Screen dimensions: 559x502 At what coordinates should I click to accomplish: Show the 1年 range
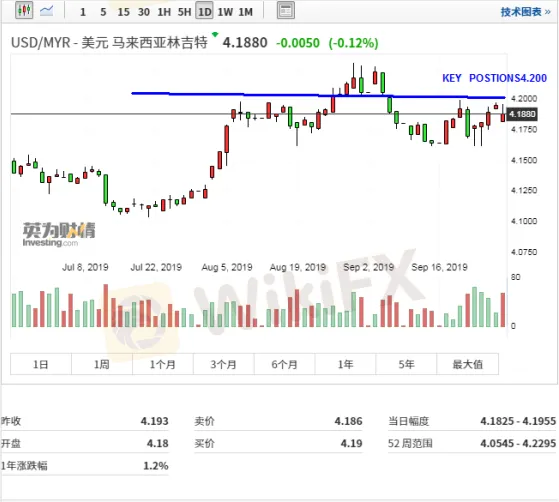pyautogui.click(x=345, y=364)
